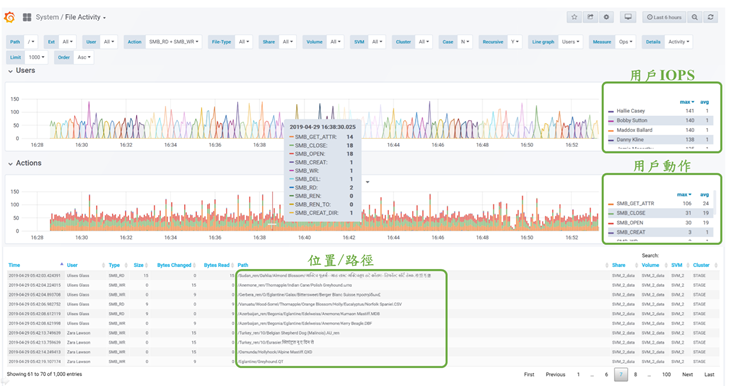Open the Case N dropdown

coord(465,42)
